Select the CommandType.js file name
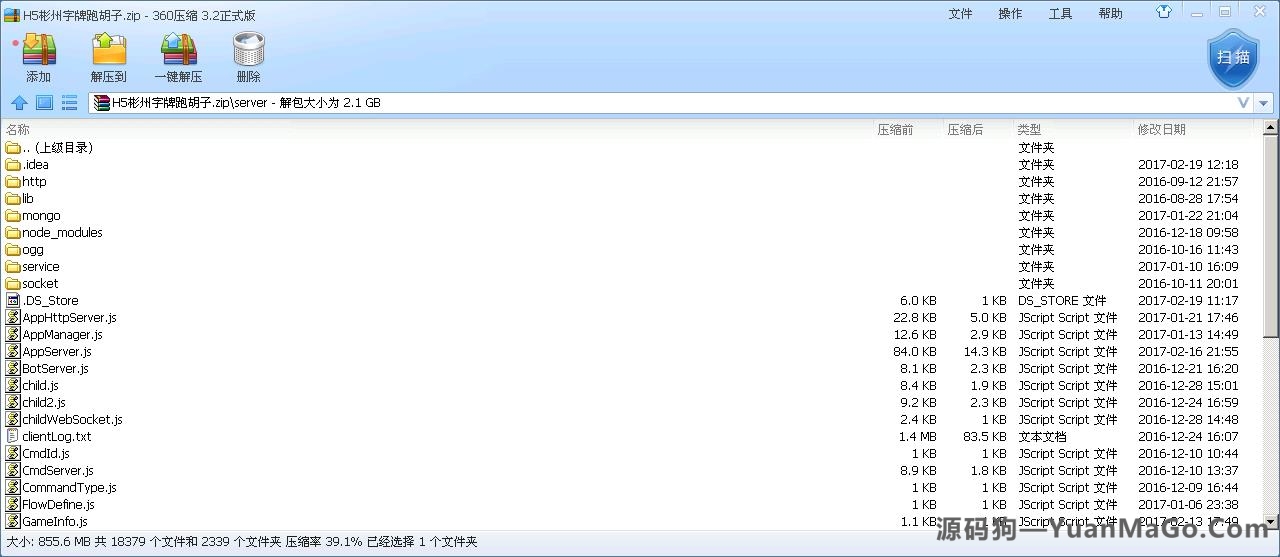Viewport: 1280px width, 557px height. pos(69,487)
